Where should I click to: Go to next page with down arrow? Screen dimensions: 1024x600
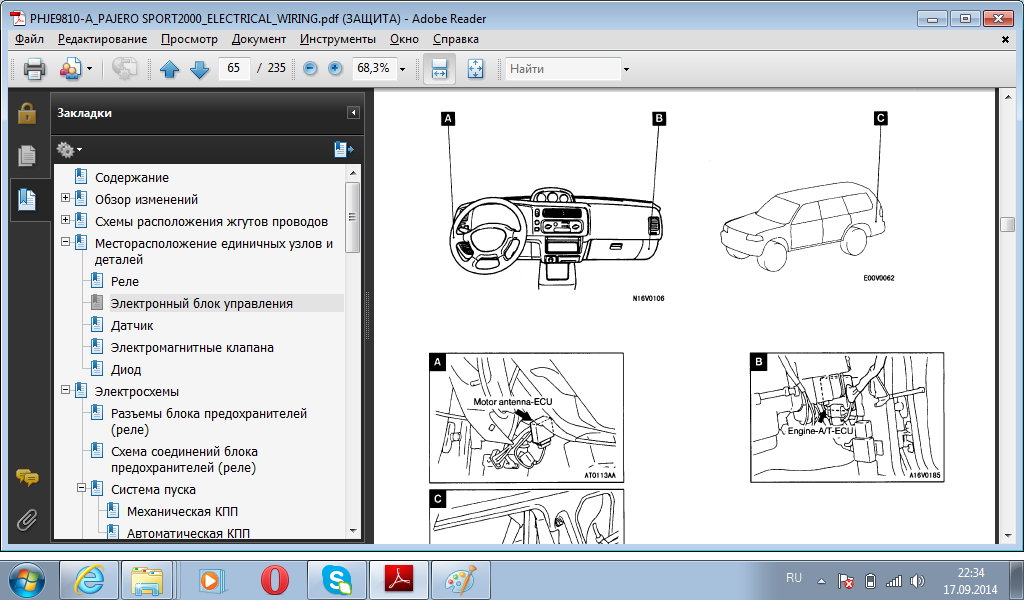coord(199,69)
